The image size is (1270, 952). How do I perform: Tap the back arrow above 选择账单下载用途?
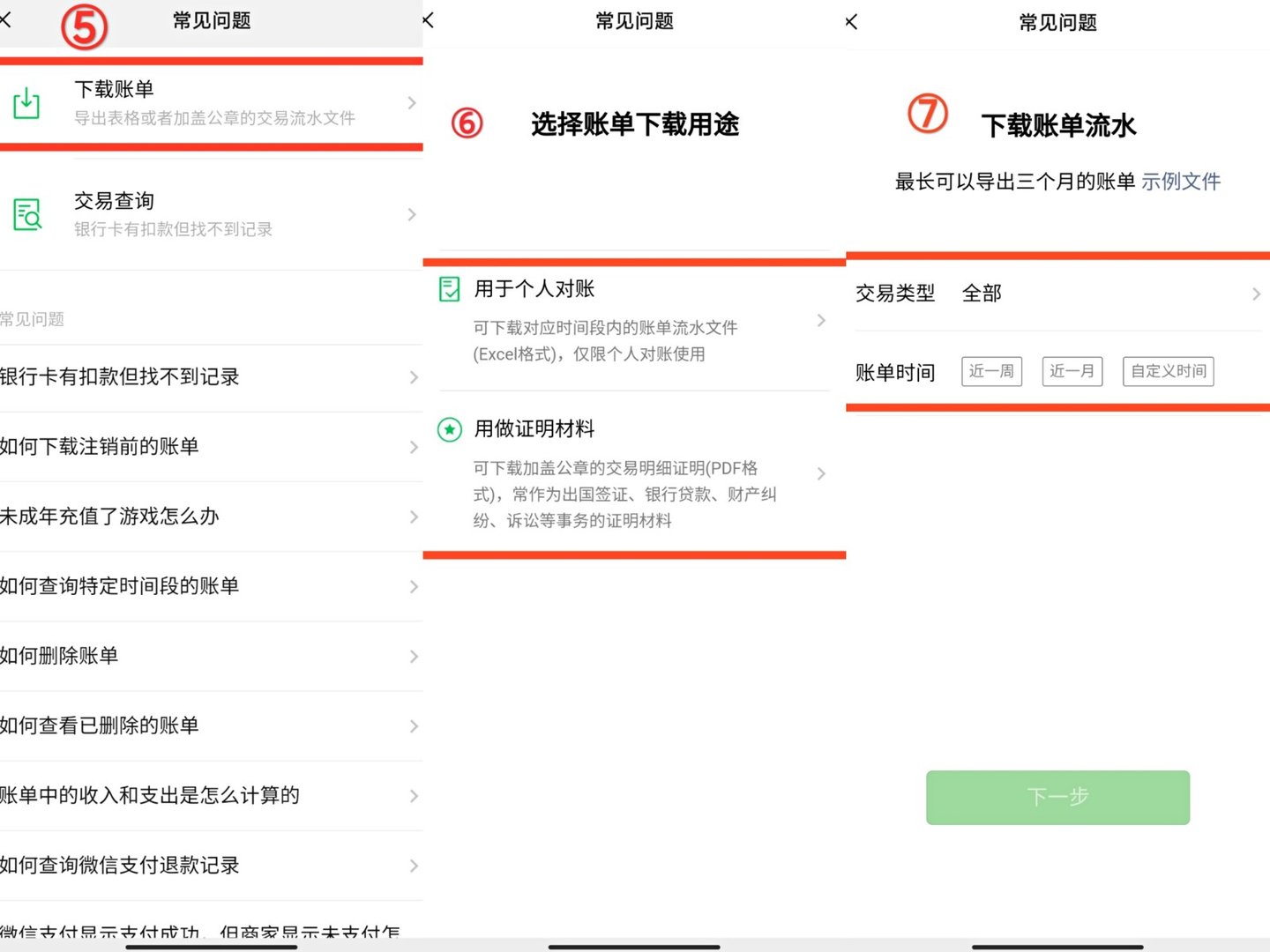coord(427,21)
